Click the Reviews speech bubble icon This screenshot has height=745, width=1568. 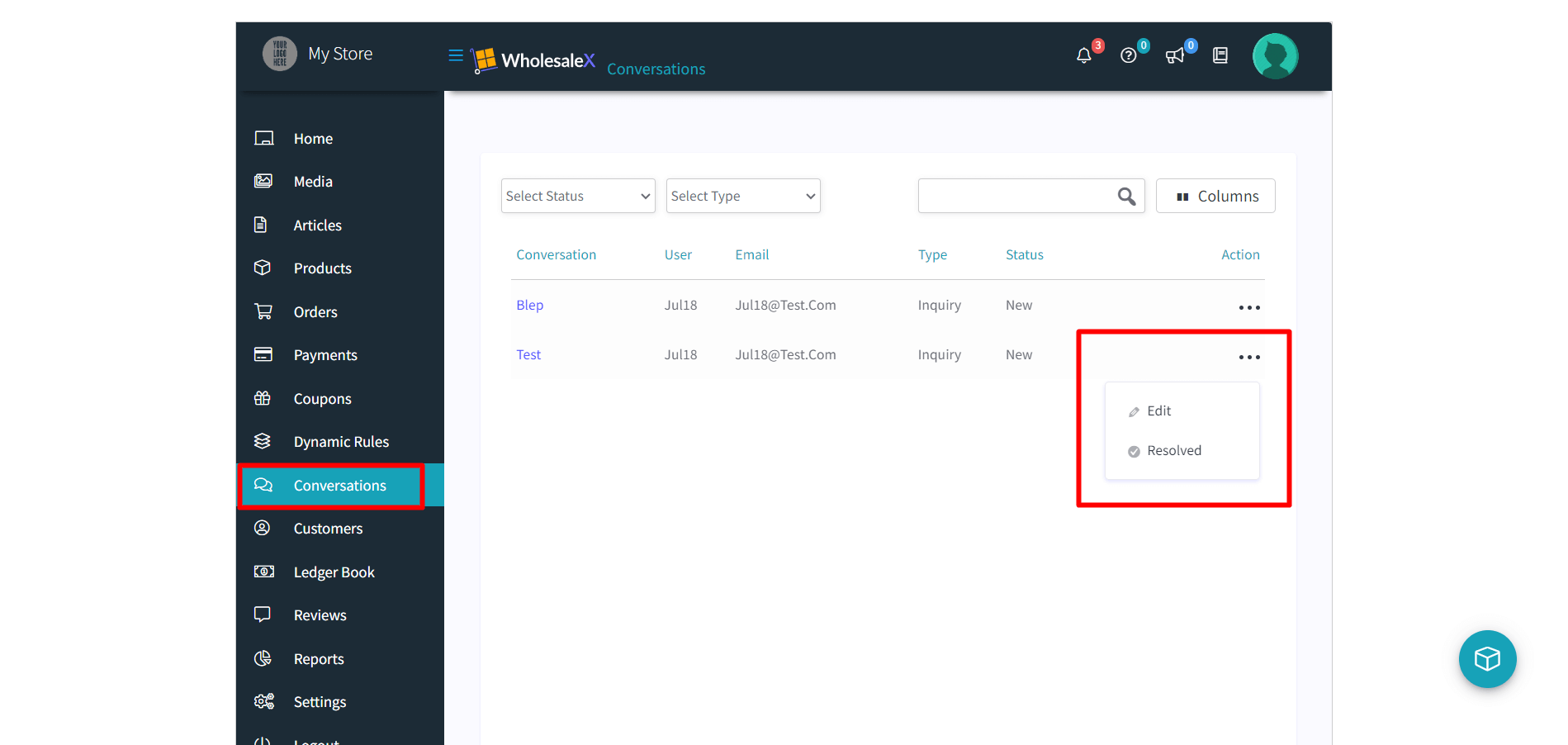[x=263, y=615]
